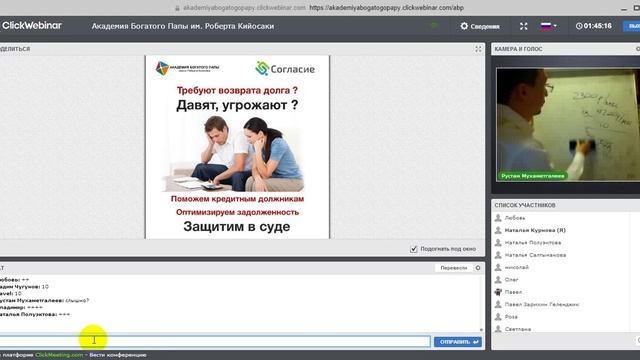Select participant Павел Зарихин Геленджик

tap(542, 304)
